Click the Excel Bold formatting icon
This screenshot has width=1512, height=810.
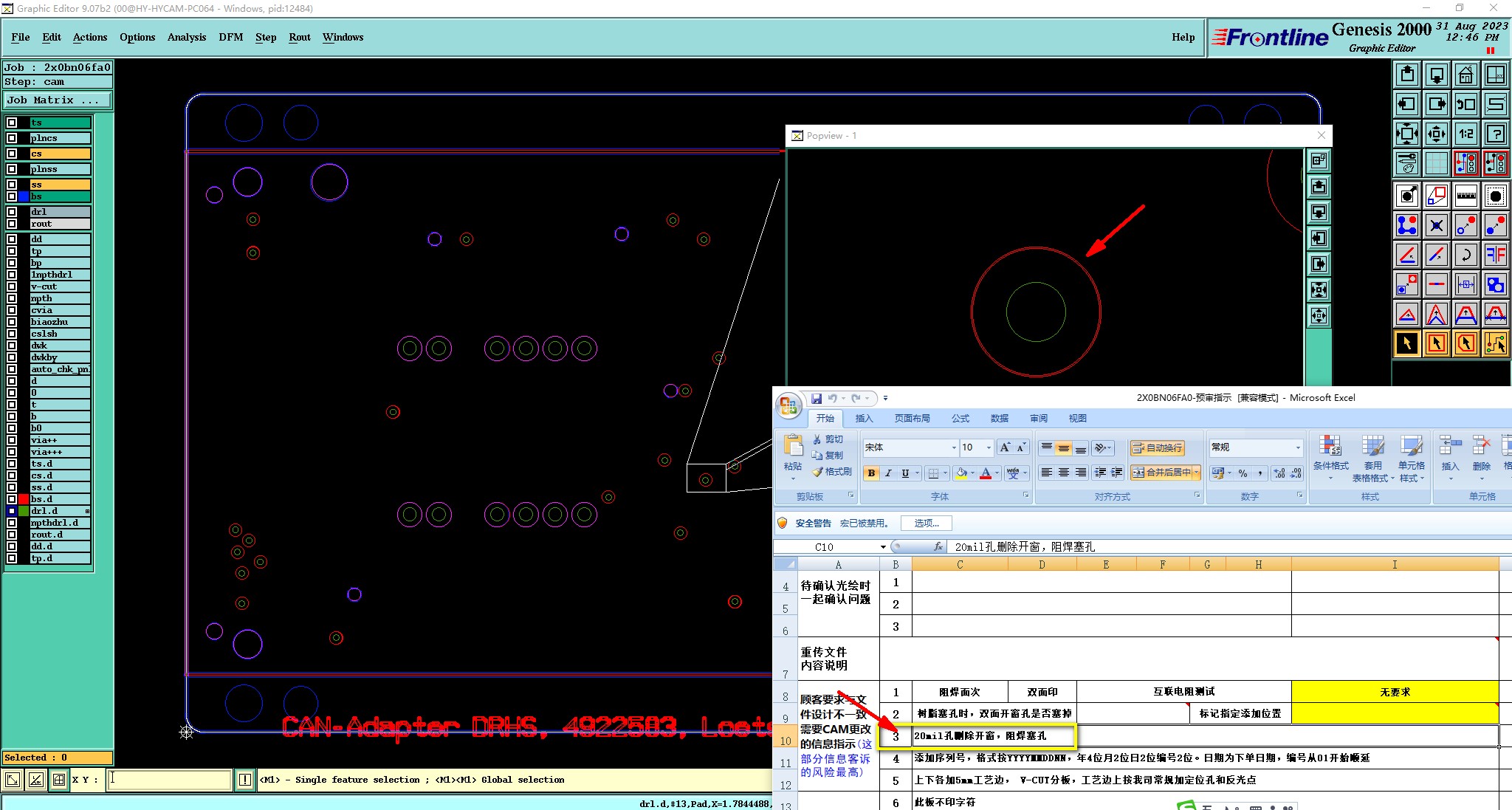872,473
